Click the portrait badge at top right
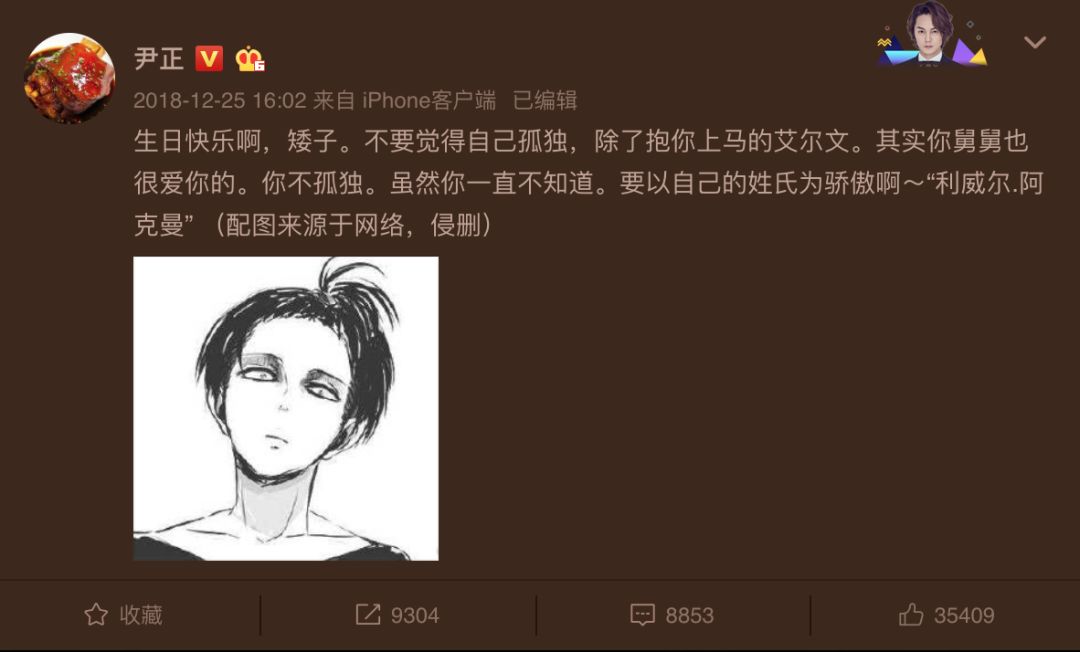Image resolution: width=1080 pixels, height=652 pixels. click(933, 34)
